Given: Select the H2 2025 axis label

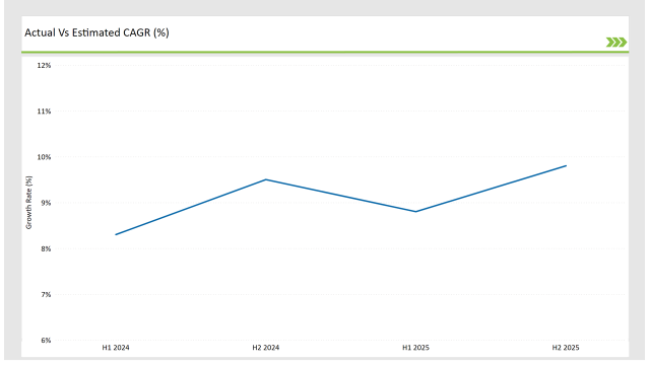Looking at the screenshot, I should 565,348.
